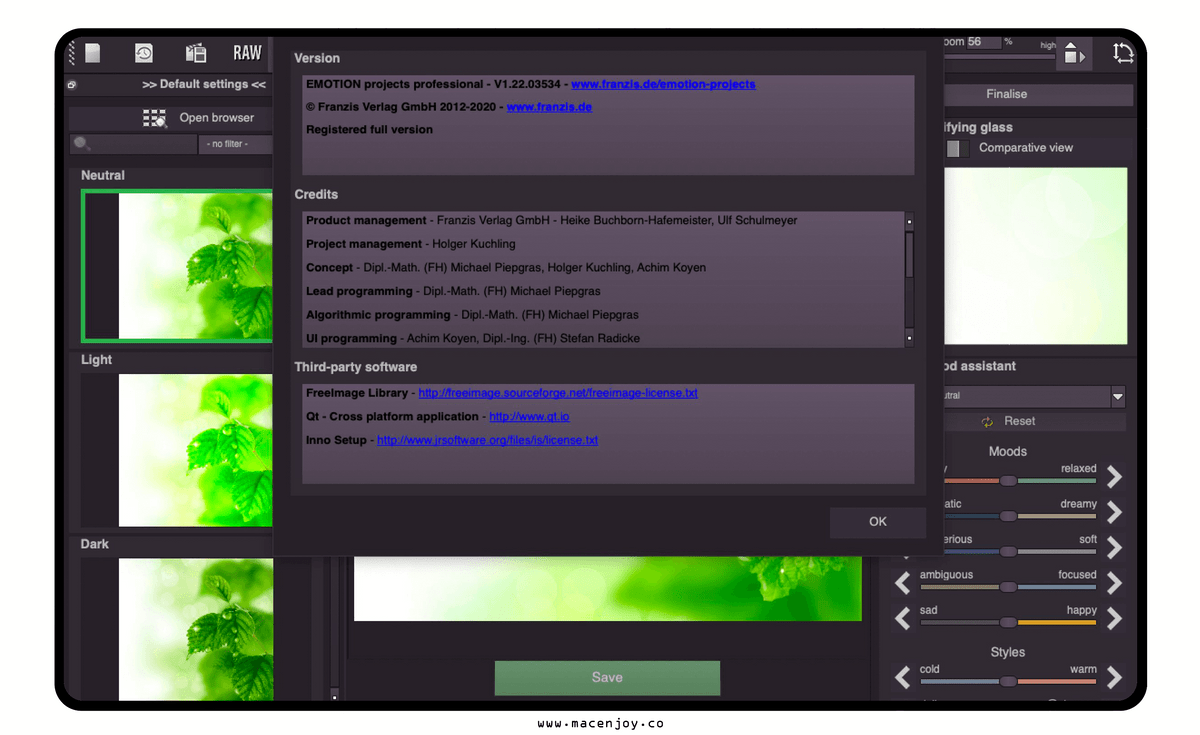Click right arrow next to dreamy slider
The image size is (1200, 735).
pyautogui.click(x=1114, y=512)
